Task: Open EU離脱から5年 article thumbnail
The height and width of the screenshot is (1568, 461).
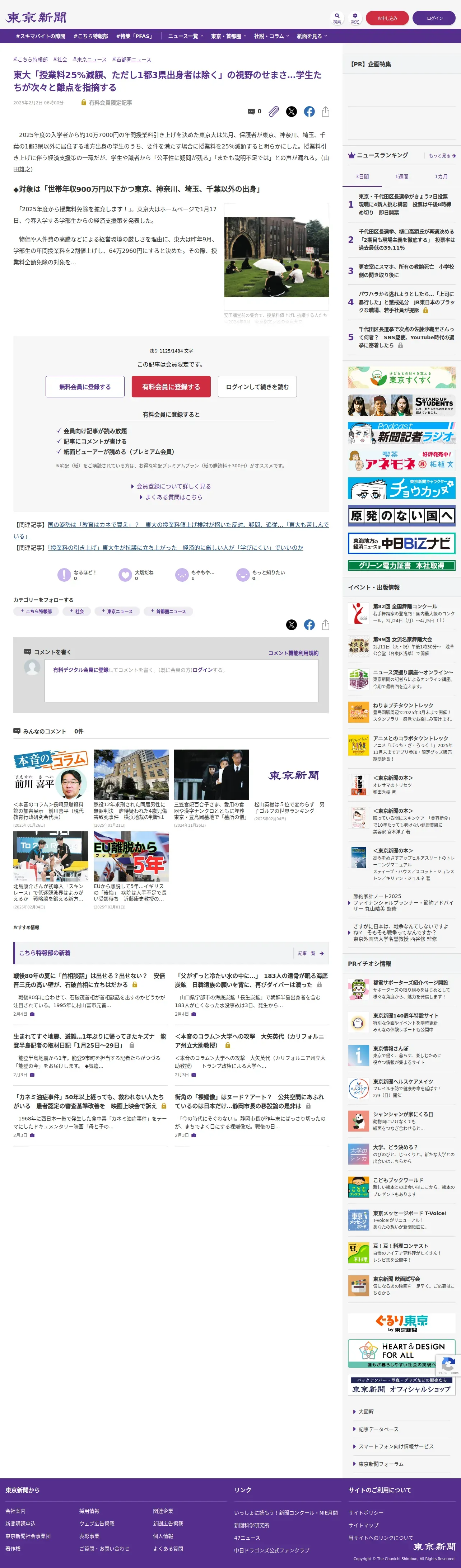Action: 131,856
